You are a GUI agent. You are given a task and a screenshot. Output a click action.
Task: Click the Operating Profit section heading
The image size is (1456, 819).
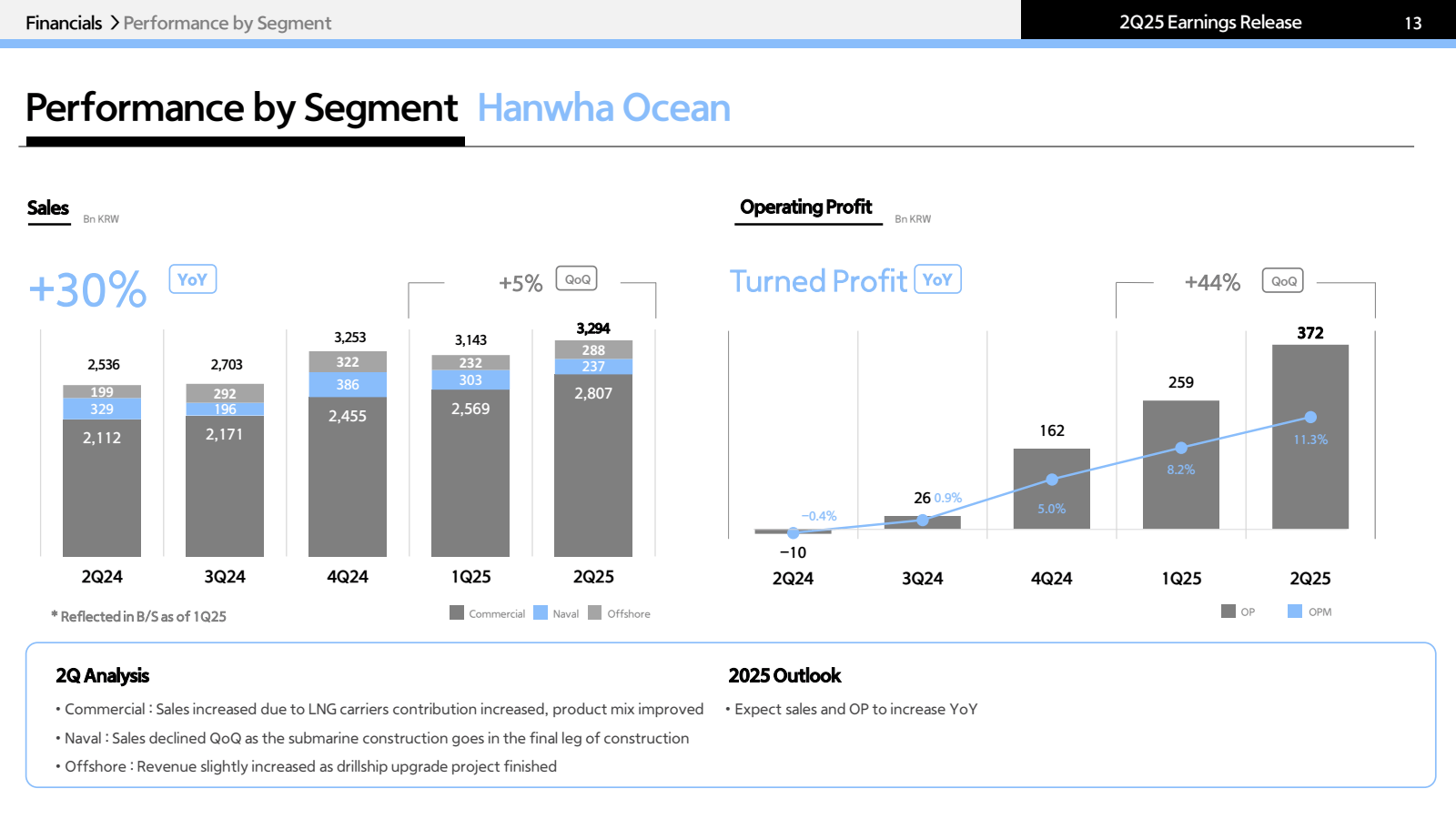pyautogui.click(x=806, y=207)
